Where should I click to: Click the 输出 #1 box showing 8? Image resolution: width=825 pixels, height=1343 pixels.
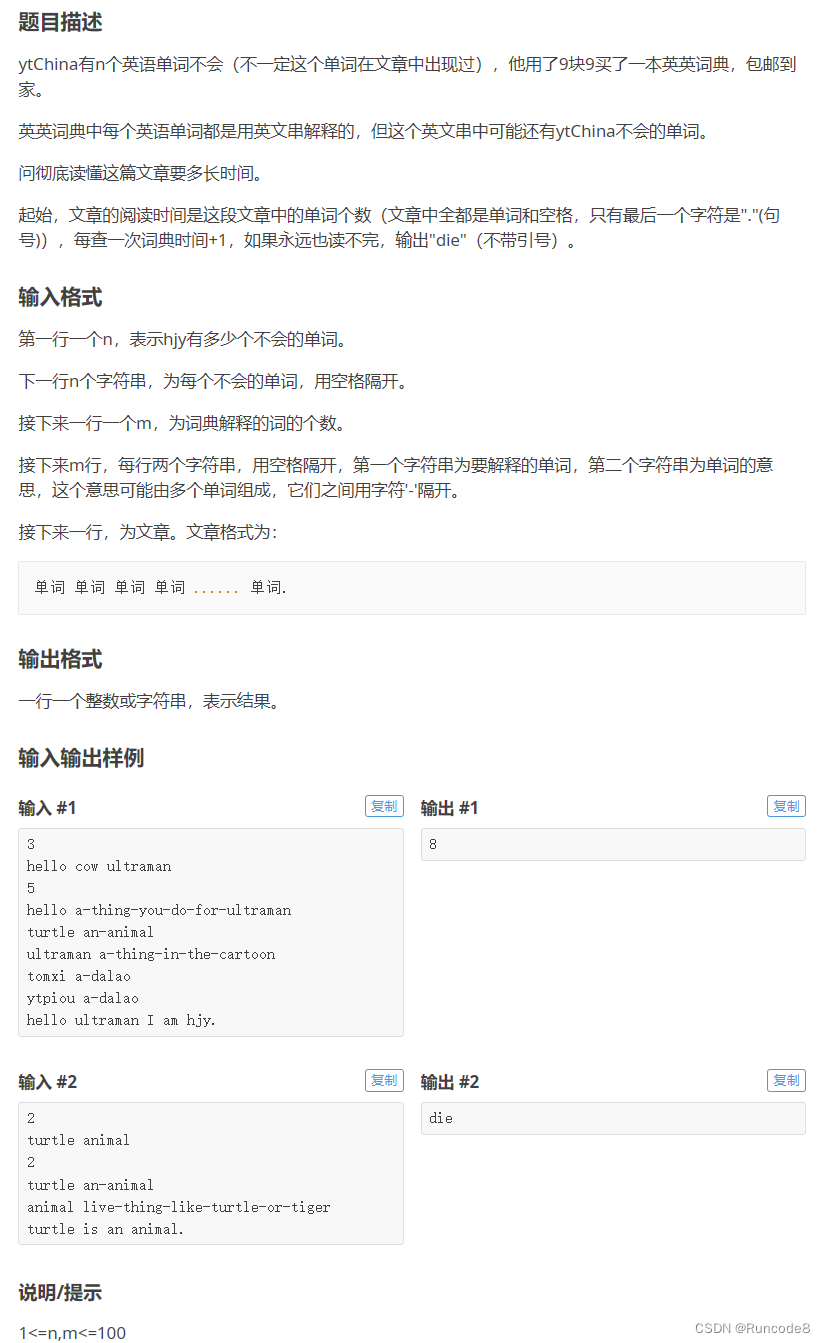pyautogui.click(x=613, y=844)
